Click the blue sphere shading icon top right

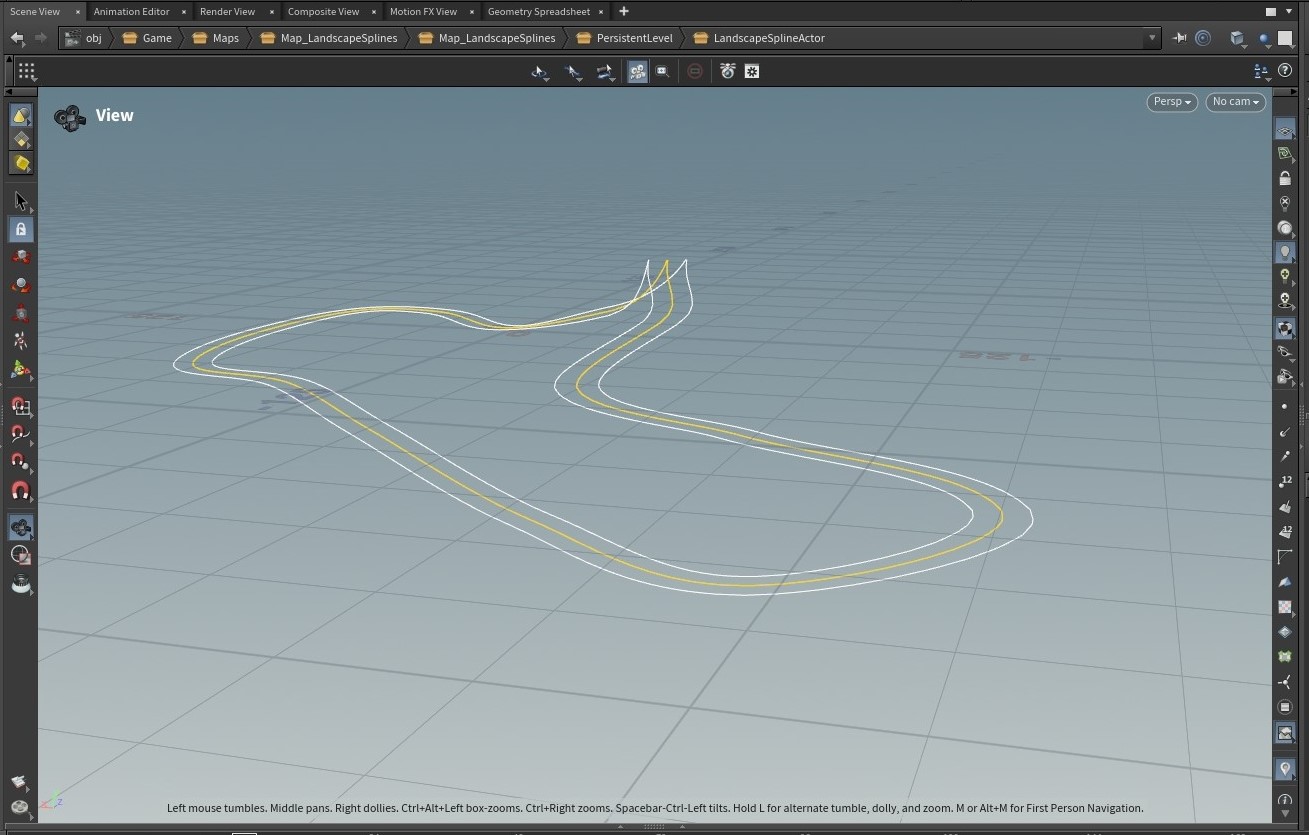1265,39
